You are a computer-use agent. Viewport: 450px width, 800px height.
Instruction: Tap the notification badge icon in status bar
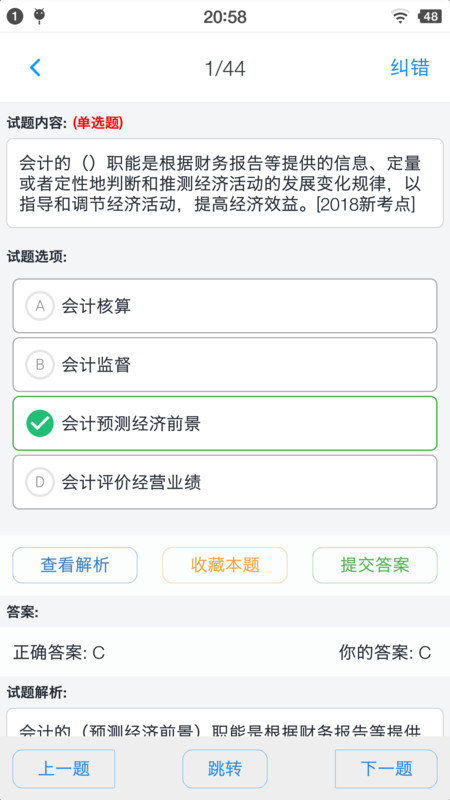(15, 17)
